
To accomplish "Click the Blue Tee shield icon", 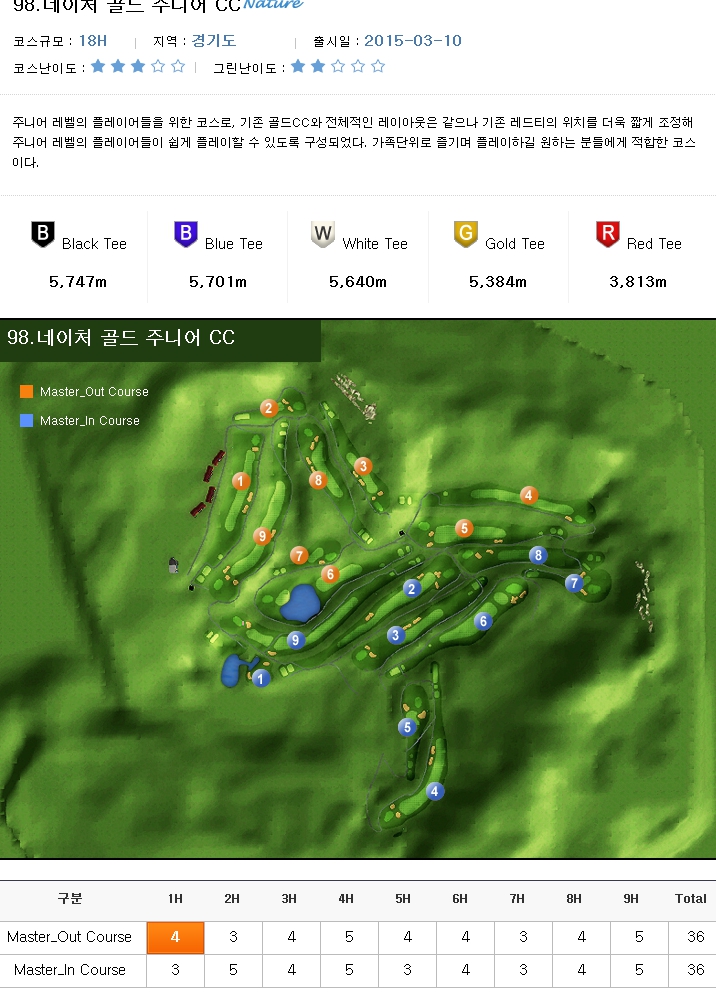I will tap(185, 235).
